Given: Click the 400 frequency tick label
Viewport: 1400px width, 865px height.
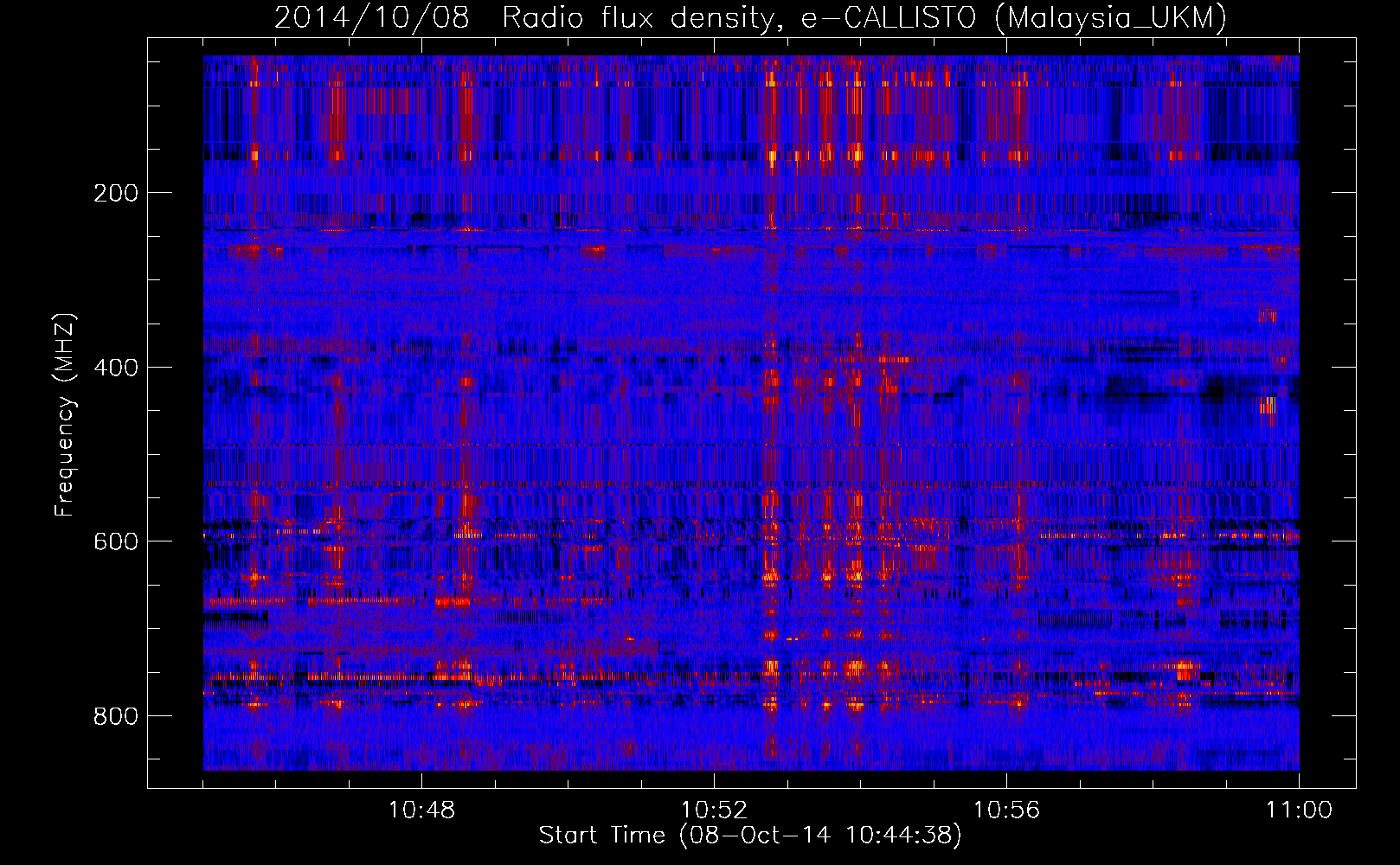Looking at the screenshot, I should coord(115,368).
